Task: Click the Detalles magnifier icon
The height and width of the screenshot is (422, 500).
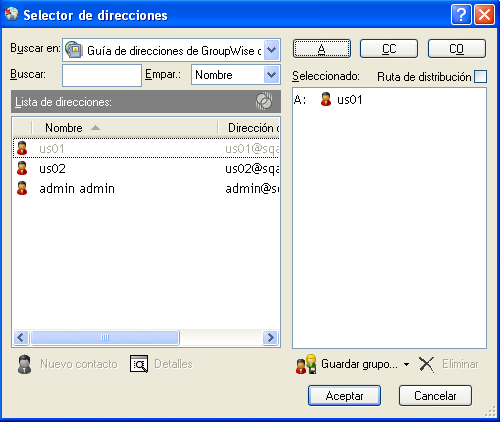Action: pos(139,364)
